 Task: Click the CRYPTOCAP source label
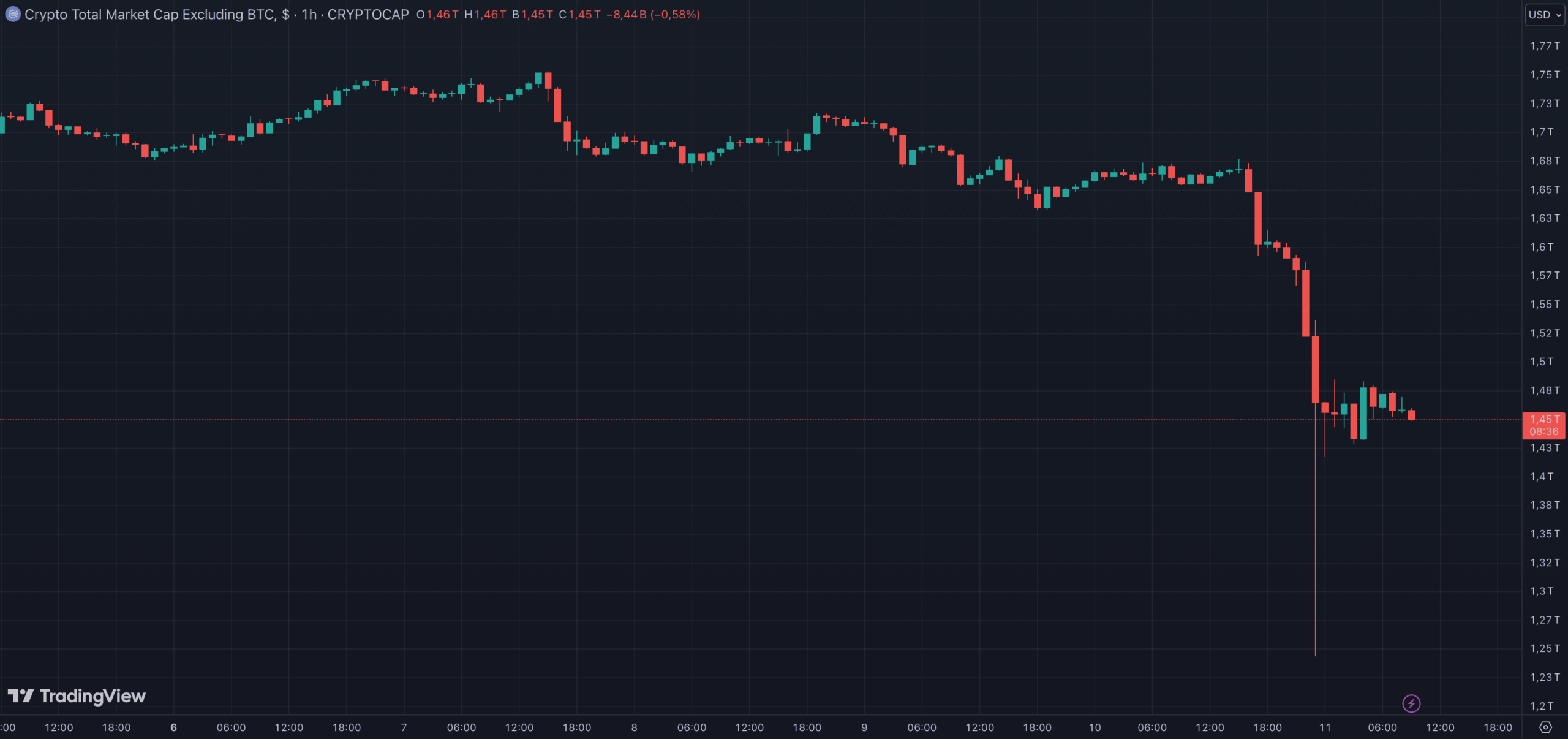click(368, 14)
